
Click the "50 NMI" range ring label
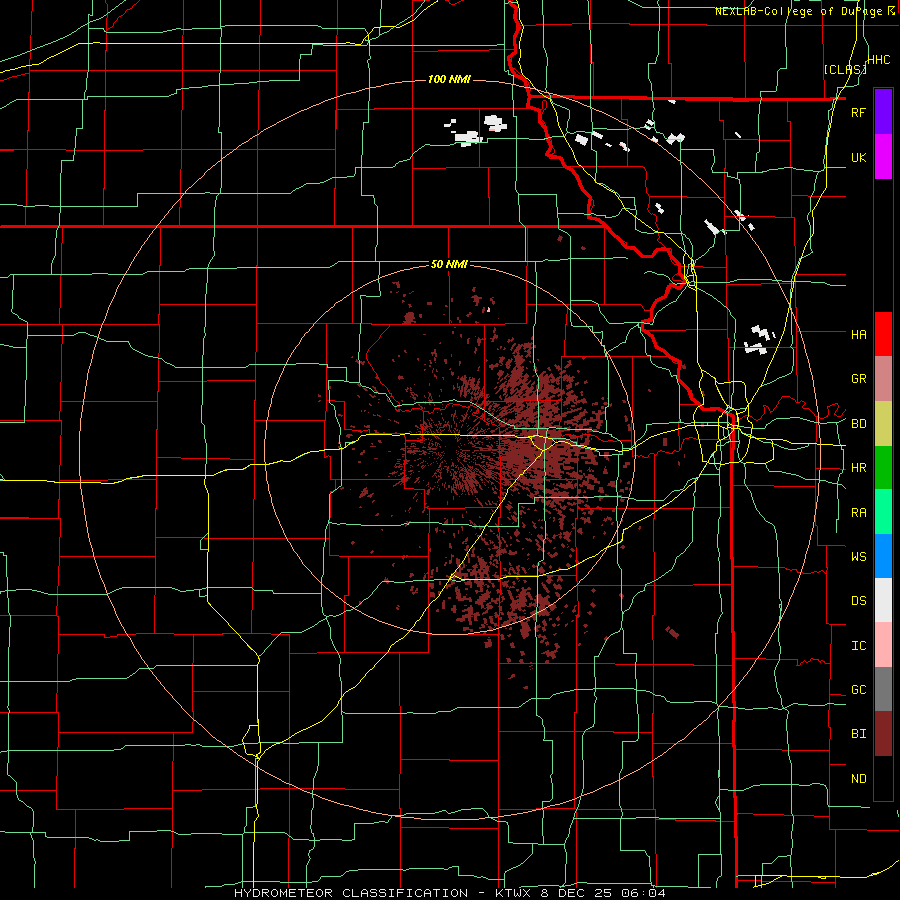coord(449,264)
